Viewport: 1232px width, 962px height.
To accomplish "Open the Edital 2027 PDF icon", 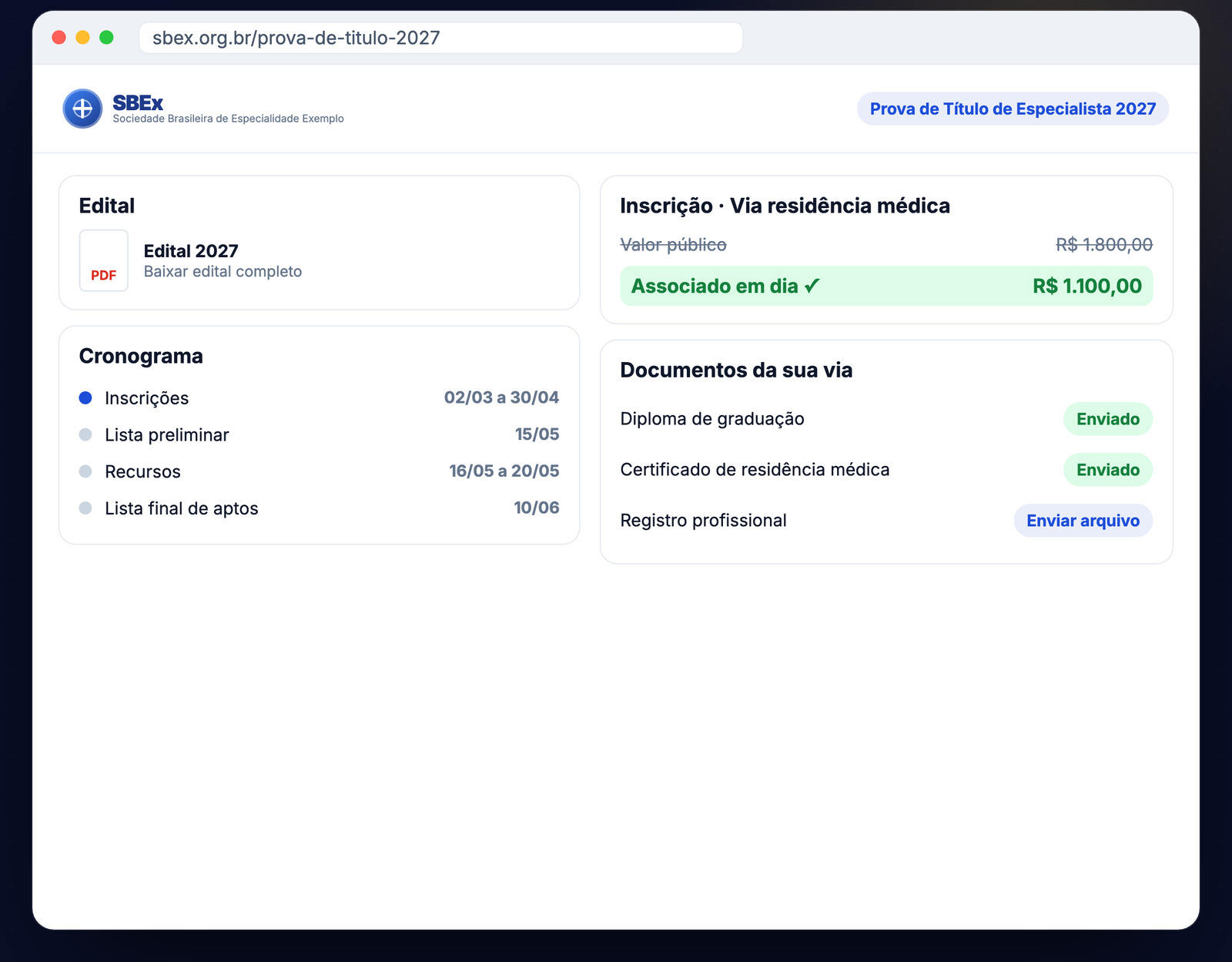I will click(104, 260).
